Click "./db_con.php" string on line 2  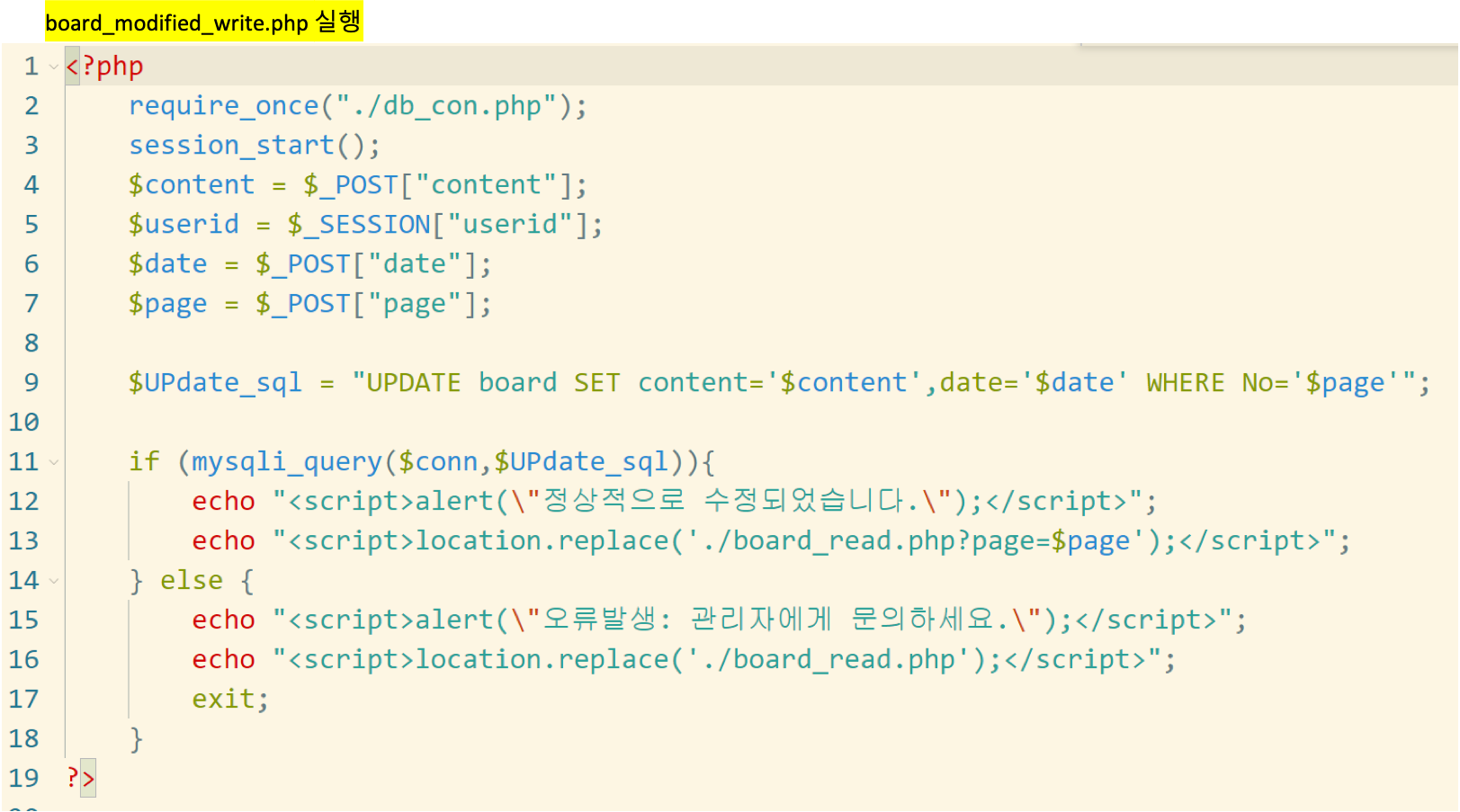coord(446,107)
